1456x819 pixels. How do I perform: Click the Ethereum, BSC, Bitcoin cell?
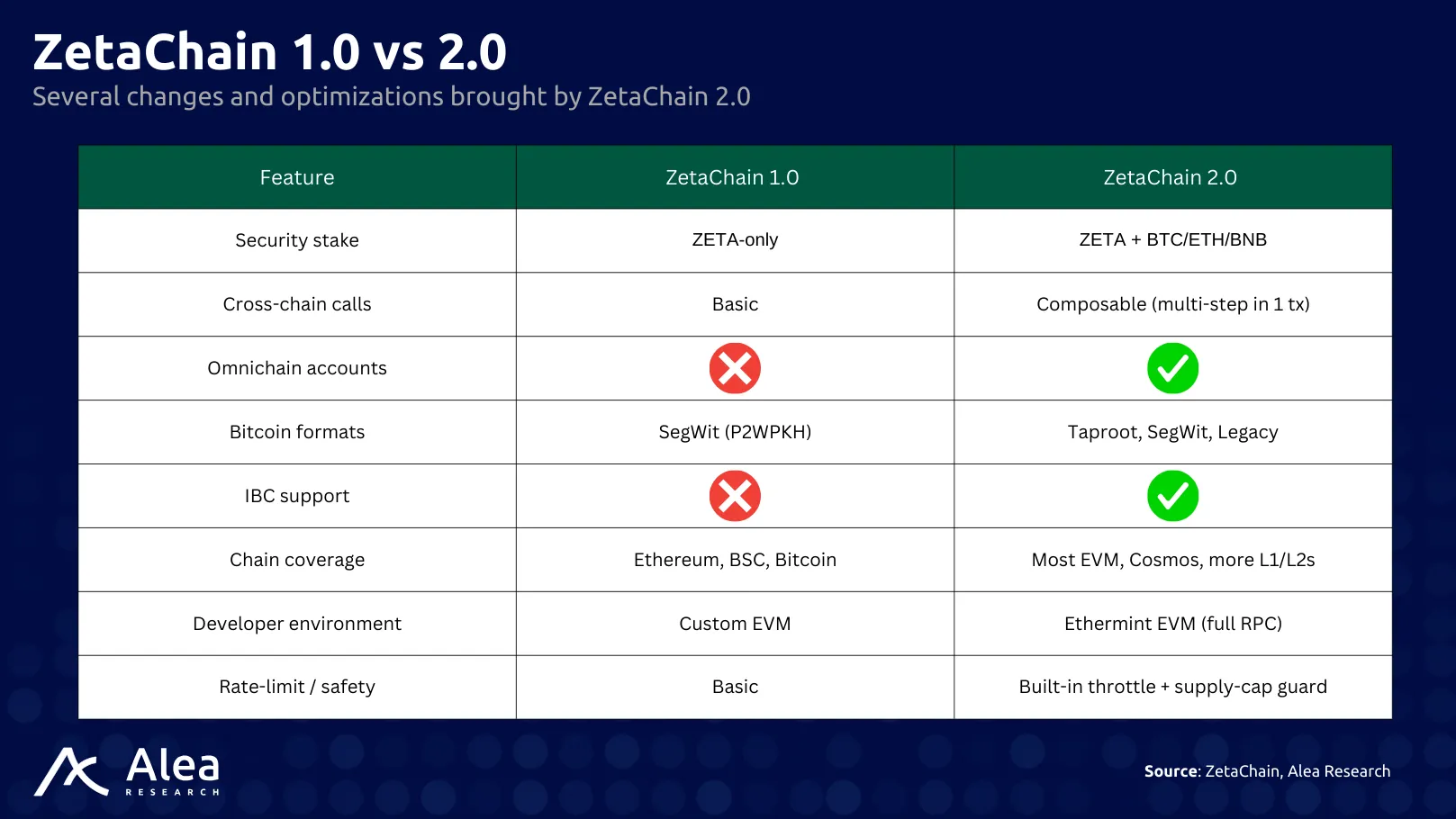click(735, 560)
